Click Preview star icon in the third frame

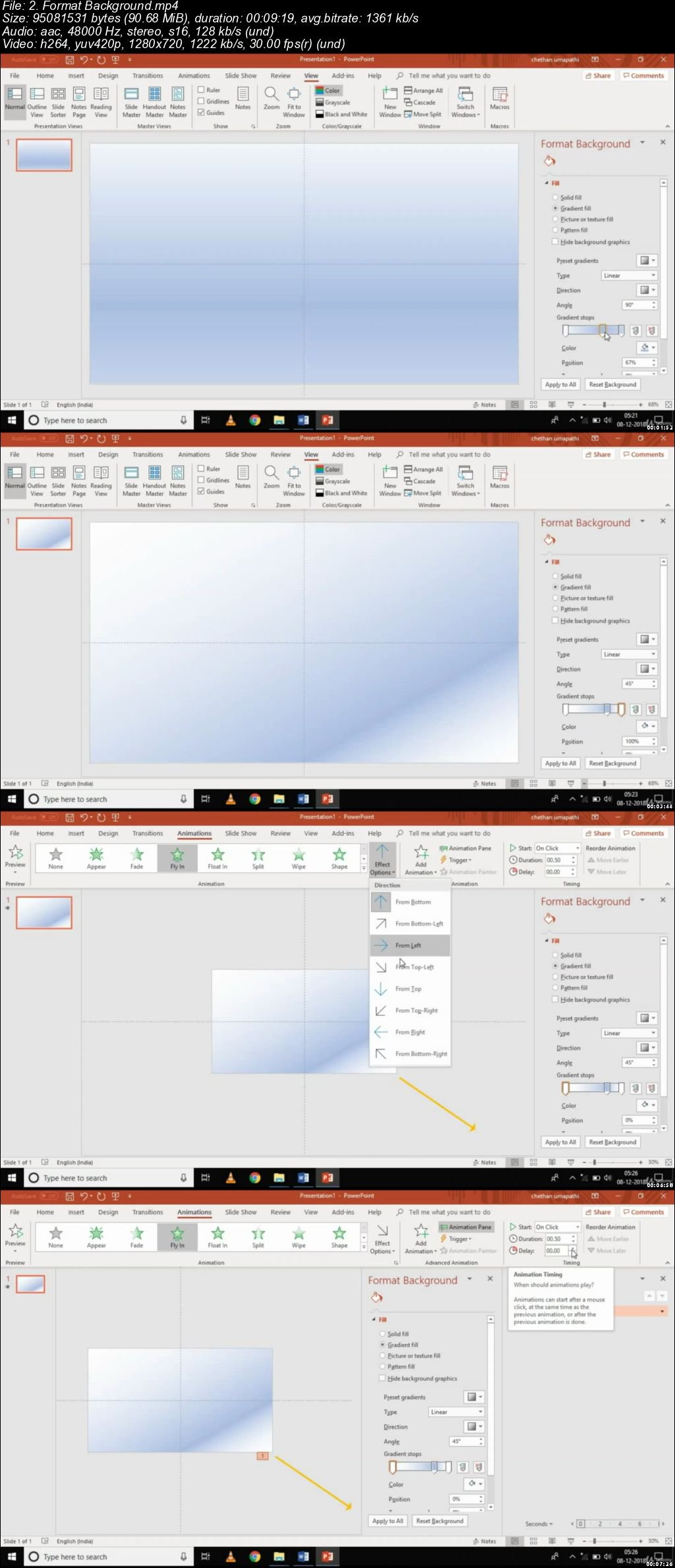click(15, 852)
